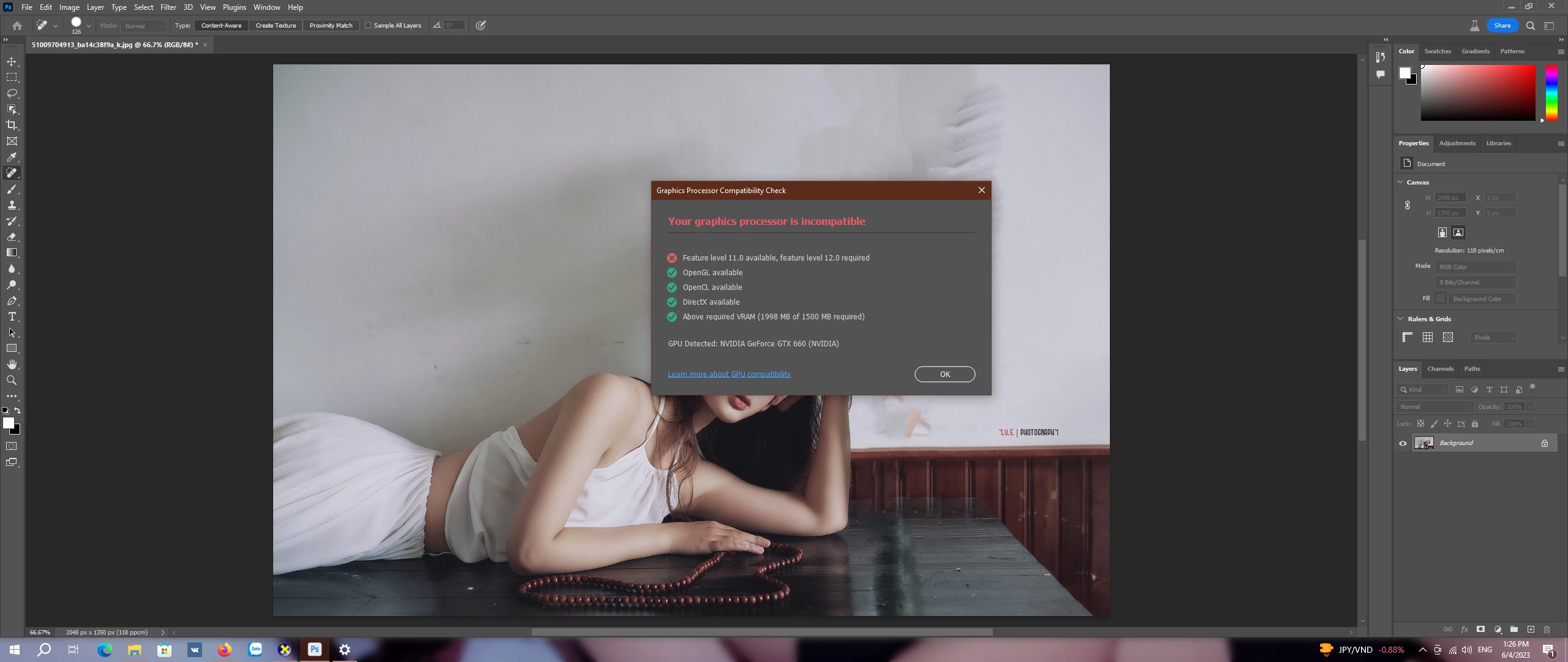Image resolution: width=1568 pixels, height=662 pixels.
Task: Select the Pen tool
Action: tap(12, 300)
